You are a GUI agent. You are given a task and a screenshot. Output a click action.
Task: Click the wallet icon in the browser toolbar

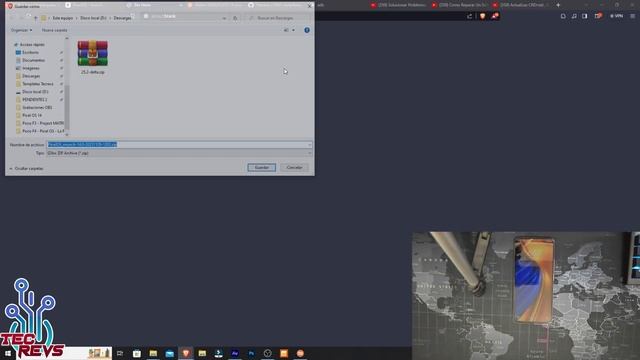(x=598, y=16)
